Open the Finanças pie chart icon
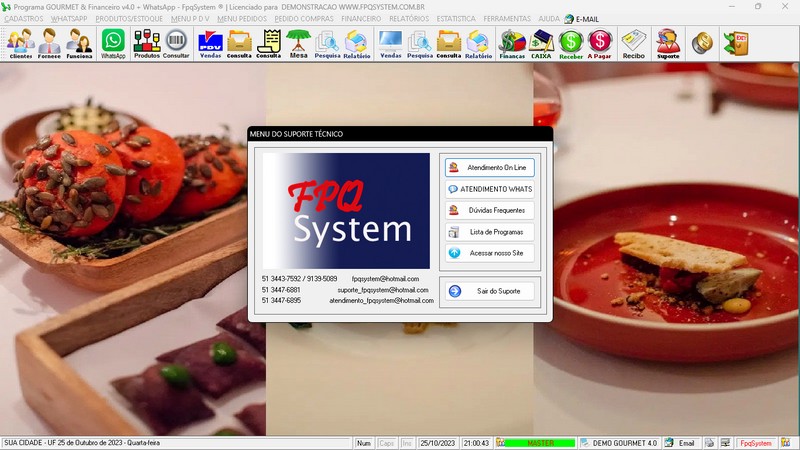 point(512,43)
